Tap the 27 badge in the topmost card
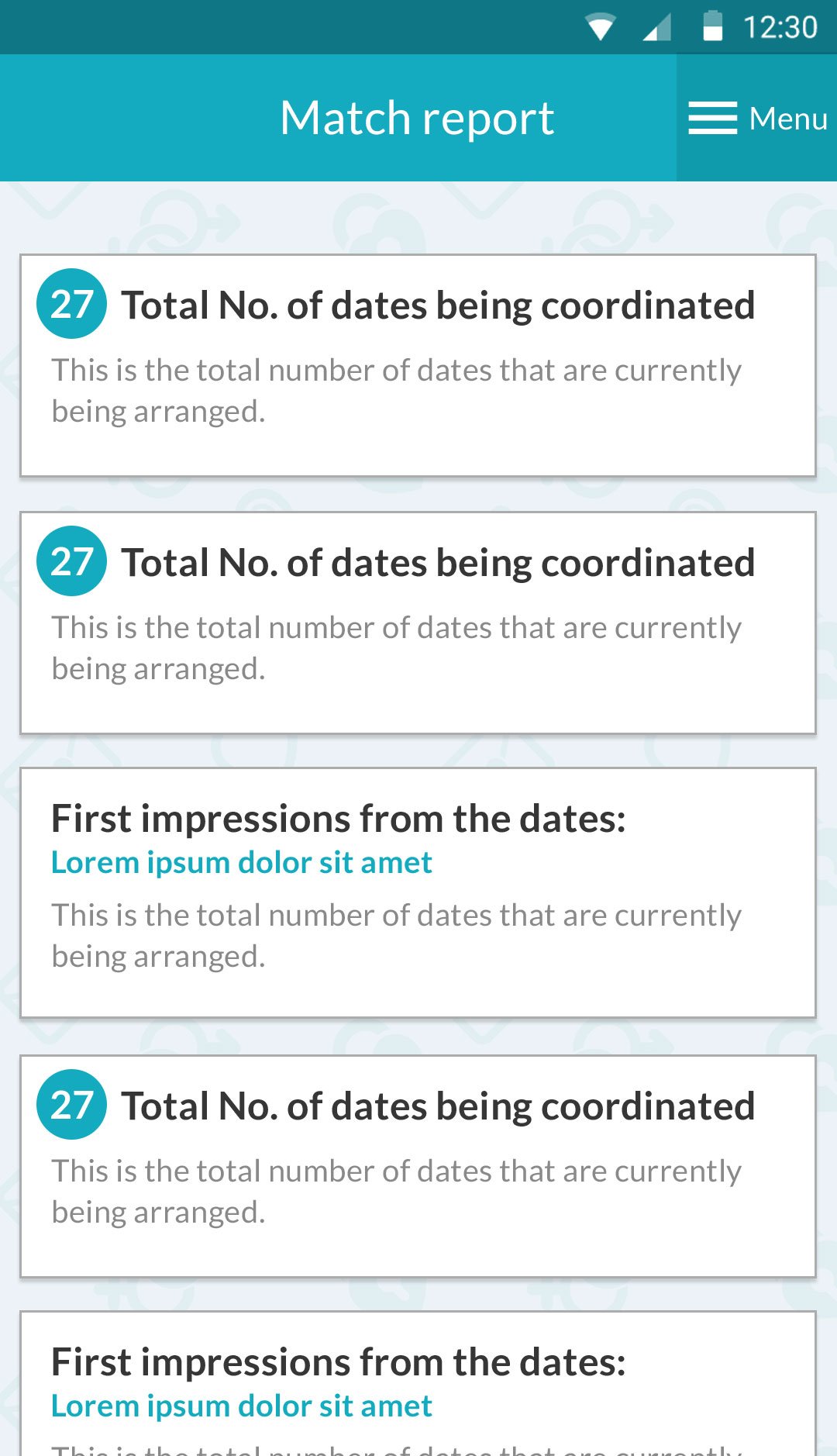This screenshot has height=1456, width=837. (x=71, y=304)
